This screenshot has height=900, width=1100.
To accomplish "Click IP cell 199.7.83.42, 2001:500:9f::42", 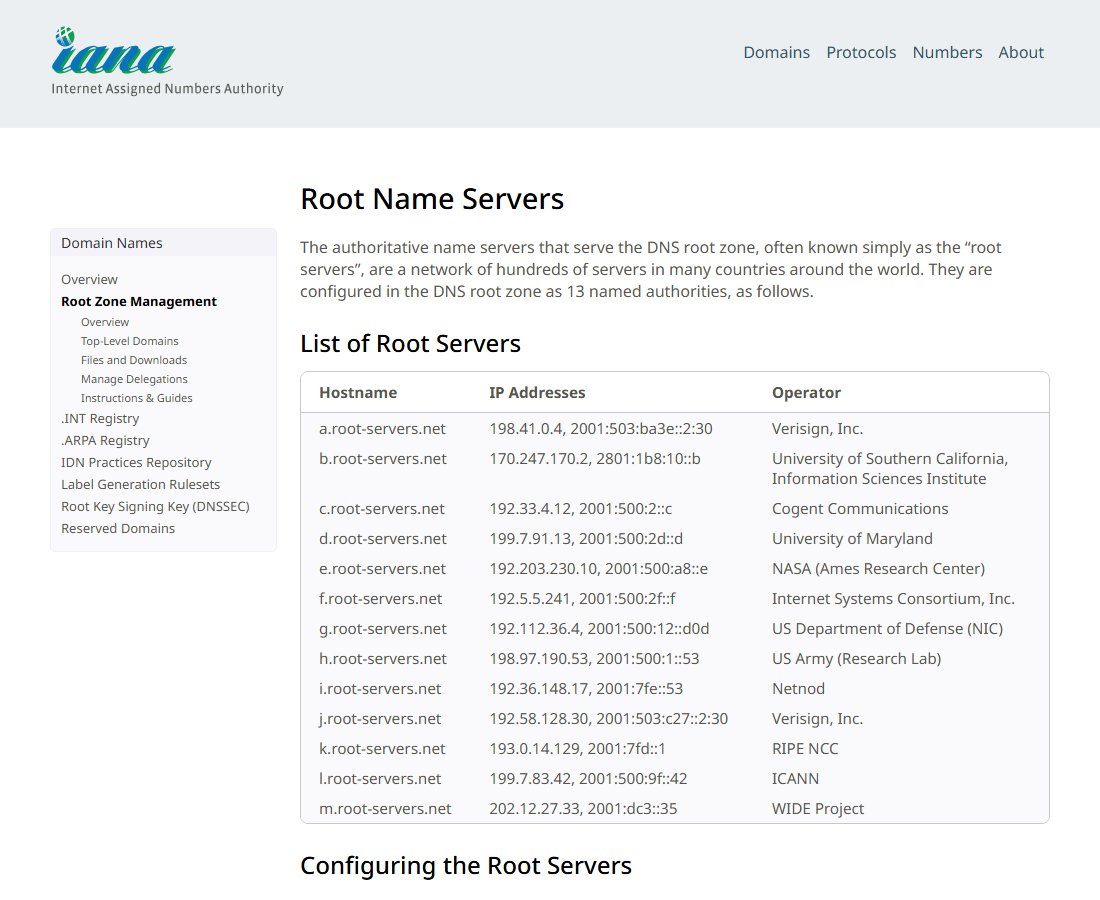I will 588,779.
